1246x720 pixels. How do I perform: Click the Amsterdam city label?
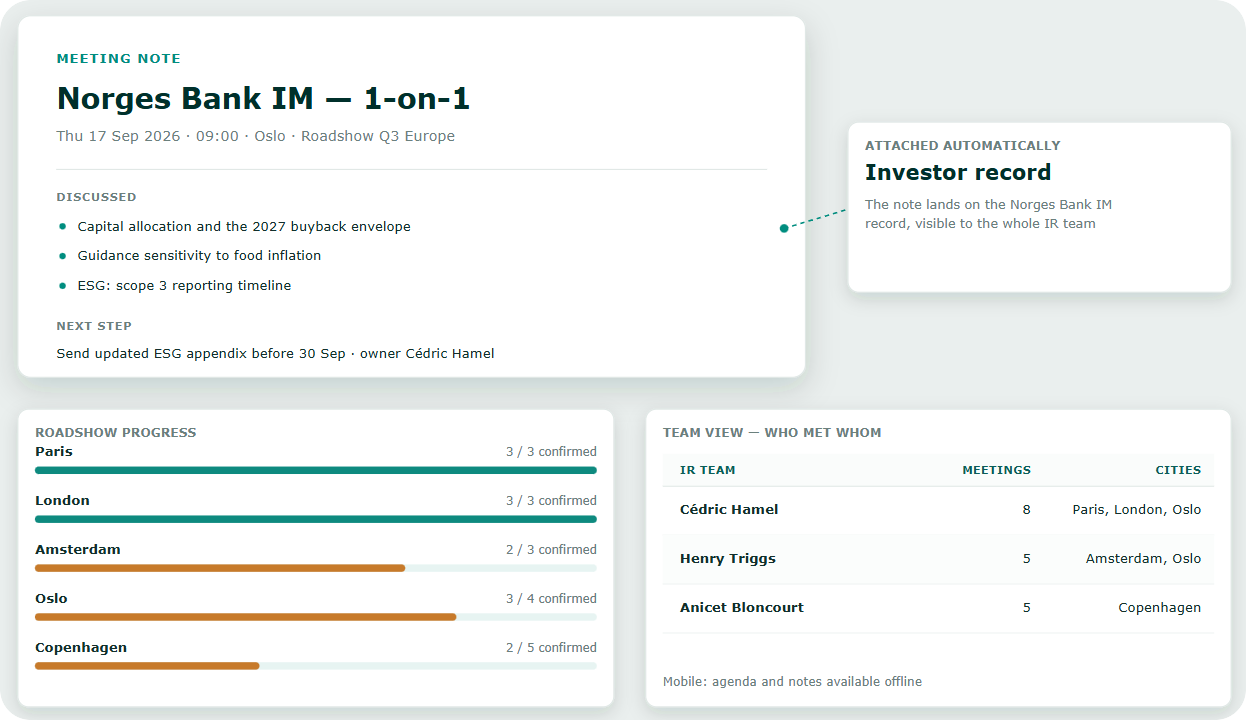78,550
